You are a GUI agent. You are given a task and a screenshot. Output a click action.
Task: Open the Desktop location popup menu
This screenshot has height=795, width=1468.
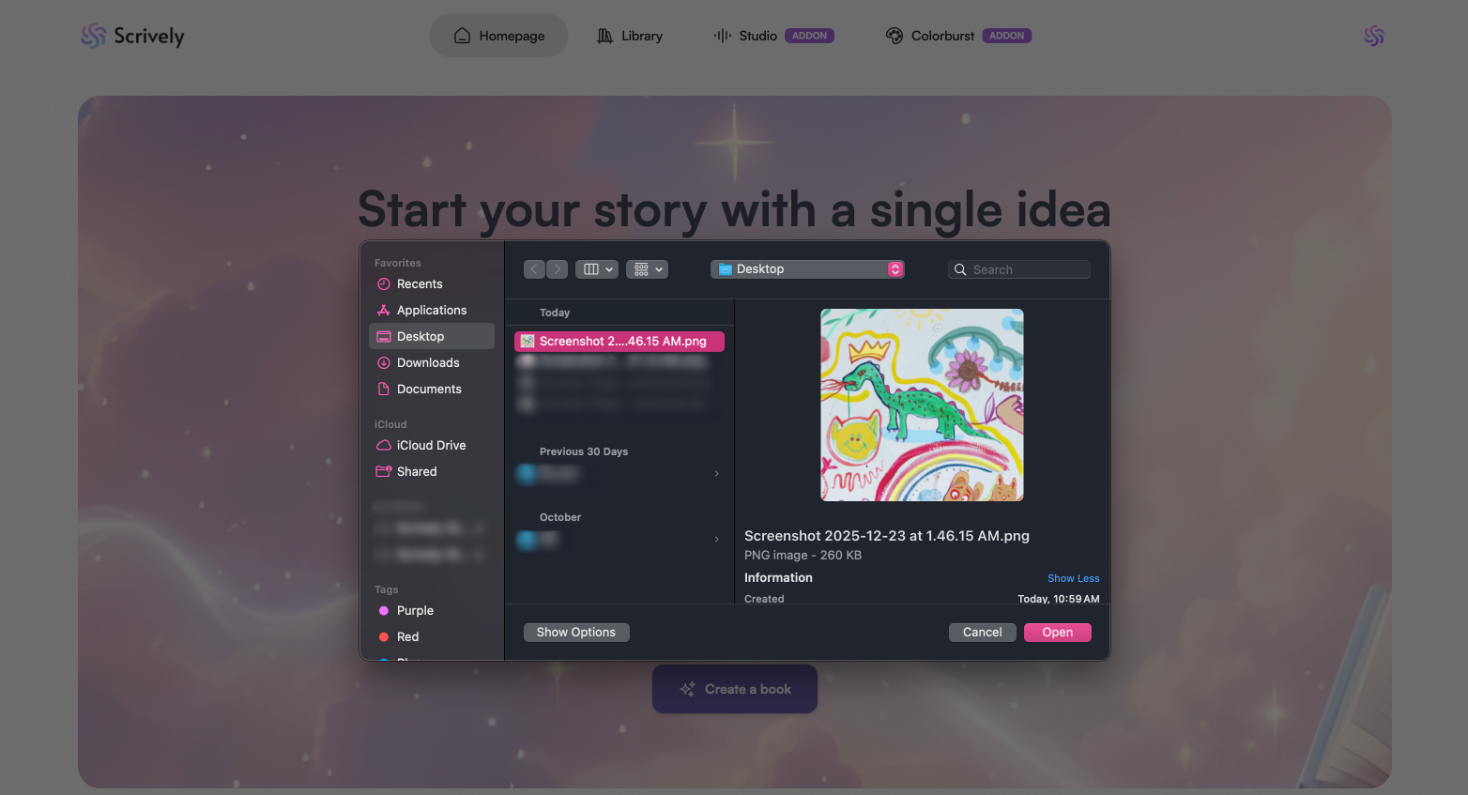(x=808, y=269)
